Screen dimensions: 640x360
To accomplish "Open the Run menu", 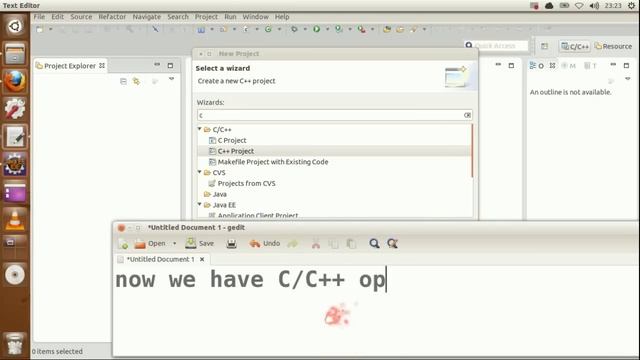I will (x=230, y=17).
